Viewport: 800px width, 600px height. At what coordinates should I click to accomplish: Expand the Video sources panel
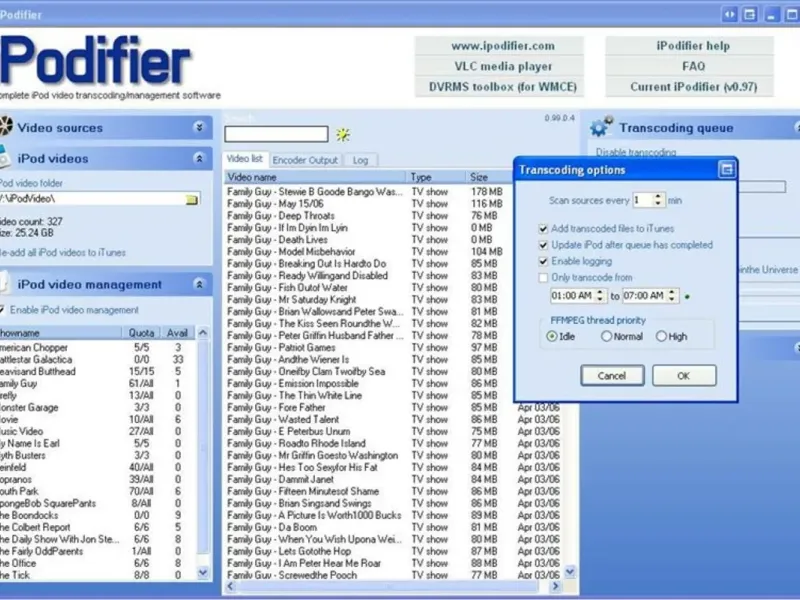coord(199,127)
